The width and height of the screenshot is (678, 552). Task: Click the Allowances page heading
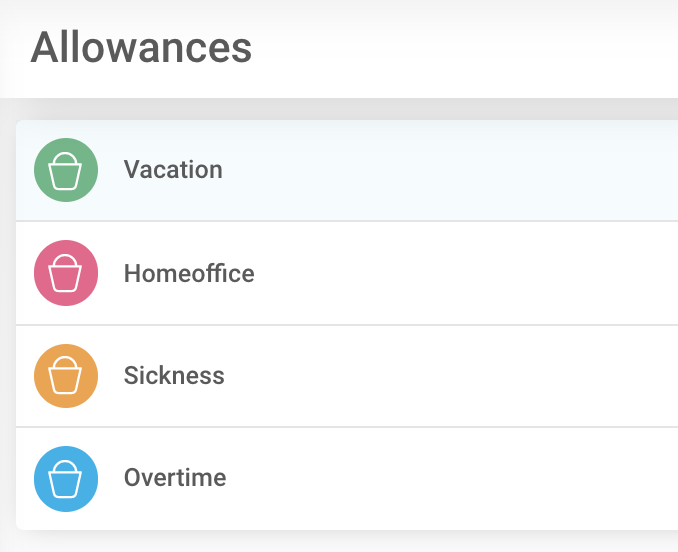pos(141,48)
